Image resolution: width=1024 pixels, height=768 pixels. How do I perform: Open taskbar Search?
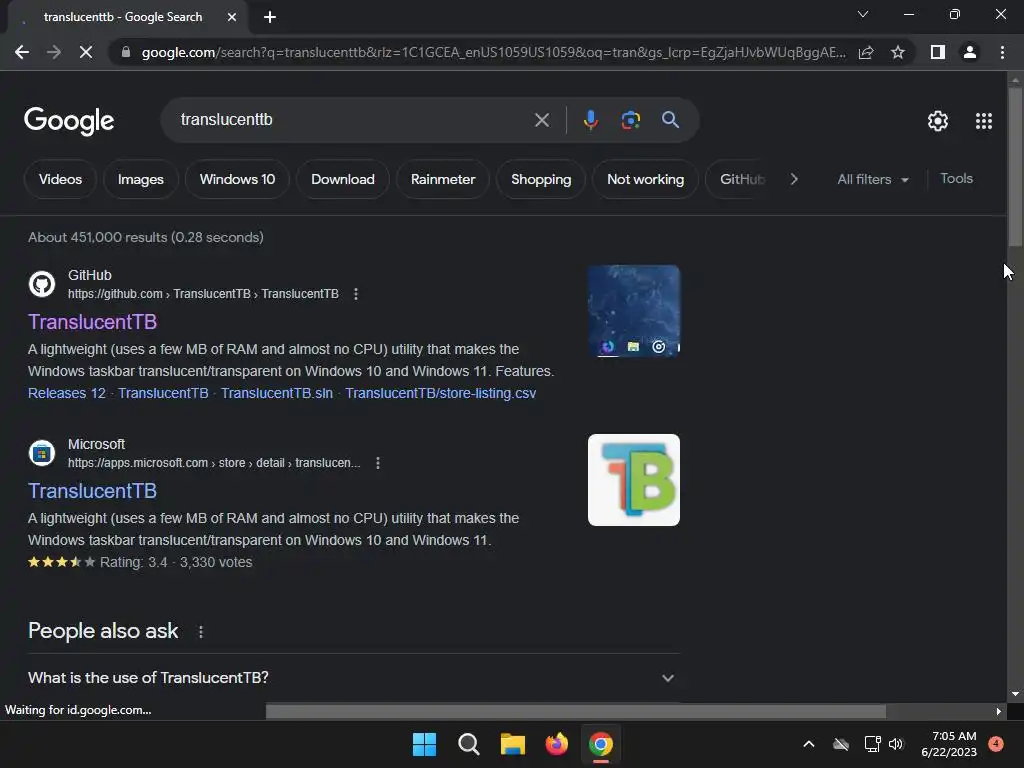point(468,744)
